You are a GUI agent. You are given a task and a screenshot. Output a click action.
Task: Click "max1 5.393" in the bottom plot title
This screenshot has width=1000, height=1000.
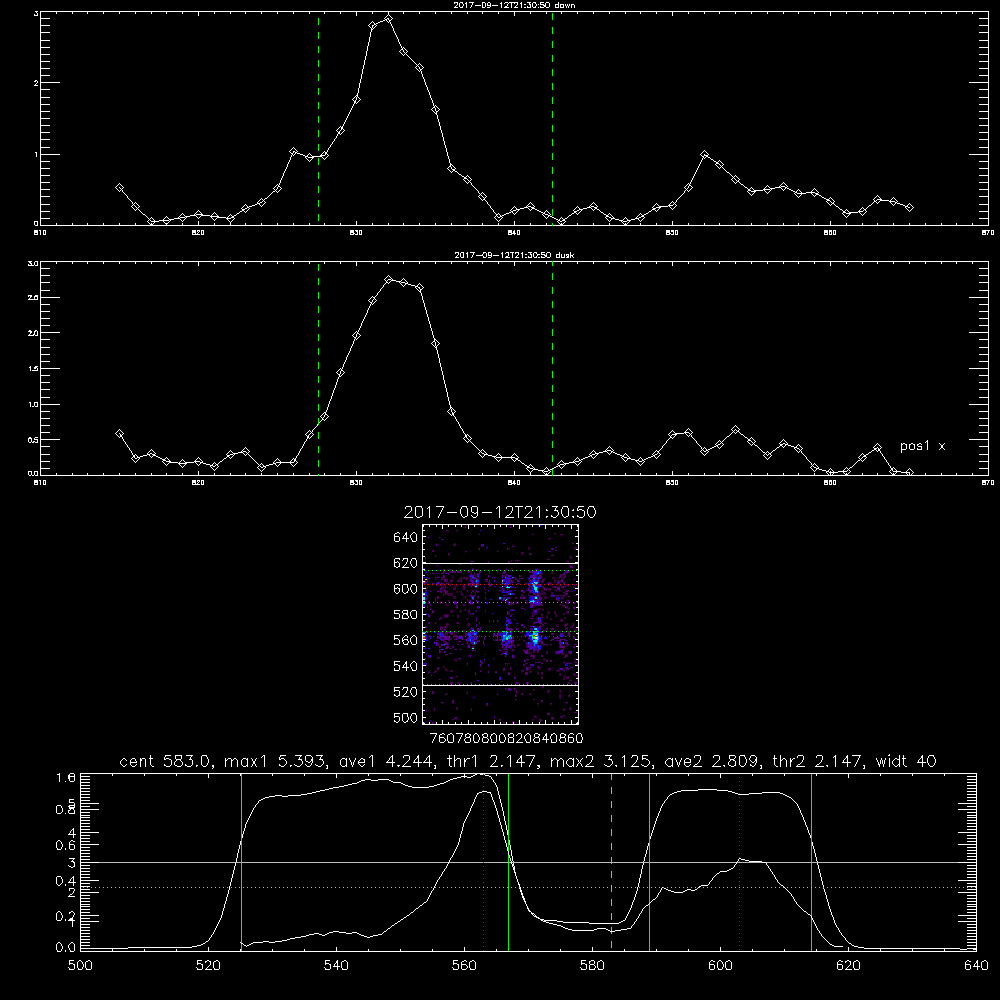[277, 761]
